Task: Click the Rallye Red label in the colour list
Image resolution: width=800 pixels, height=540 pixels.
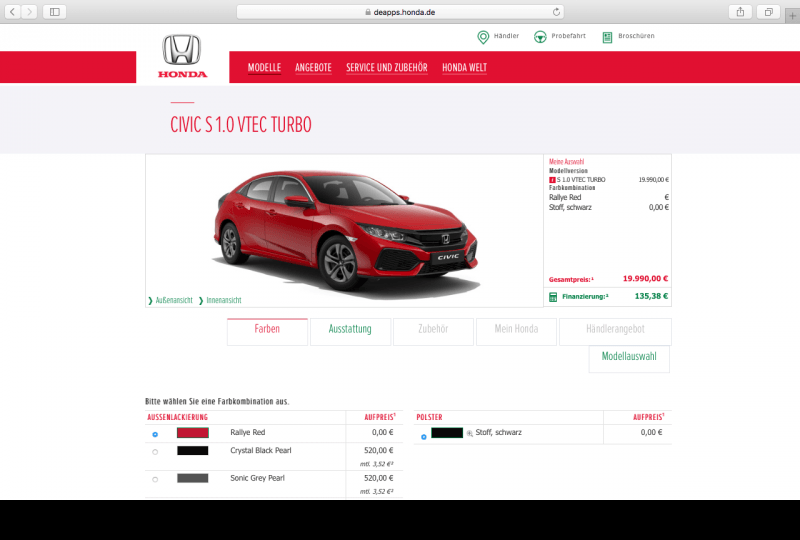Action: pyautogui.click(x=247, y=432)
